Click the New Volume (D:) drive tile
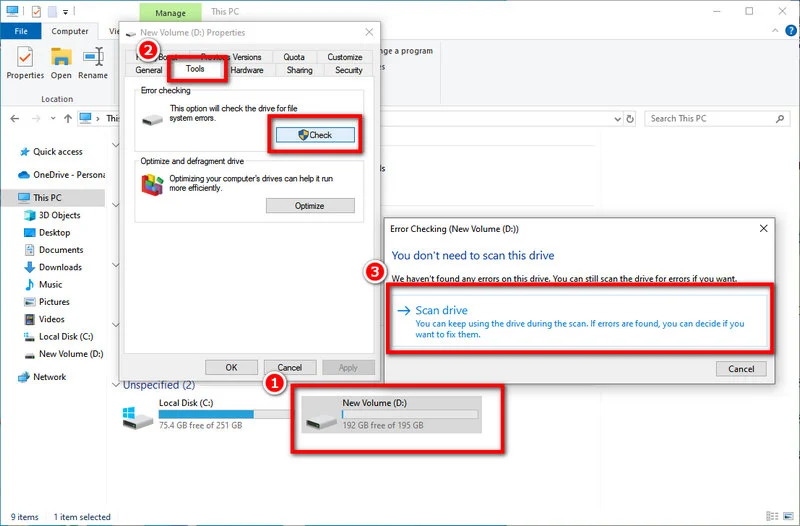The width and height of the screenshot is (800, 526). click(391, 414)
